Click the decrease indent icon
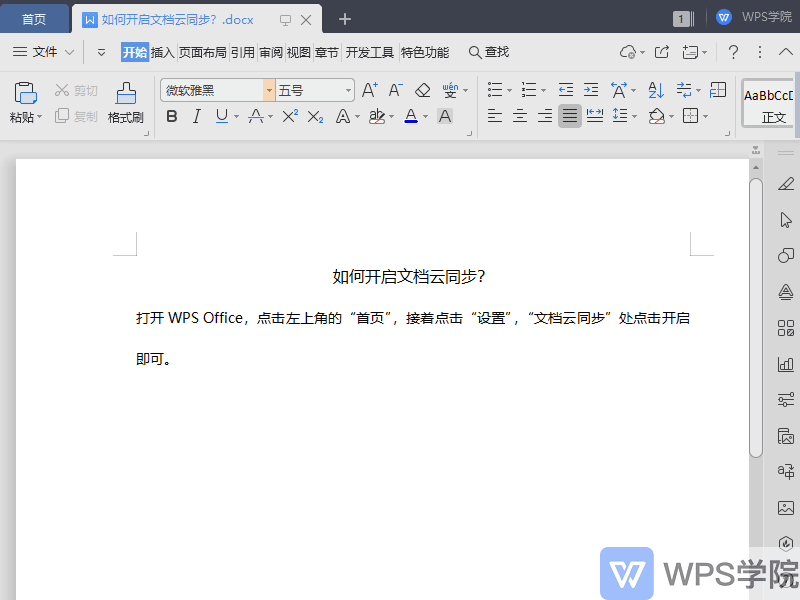 tap(565, 90)
